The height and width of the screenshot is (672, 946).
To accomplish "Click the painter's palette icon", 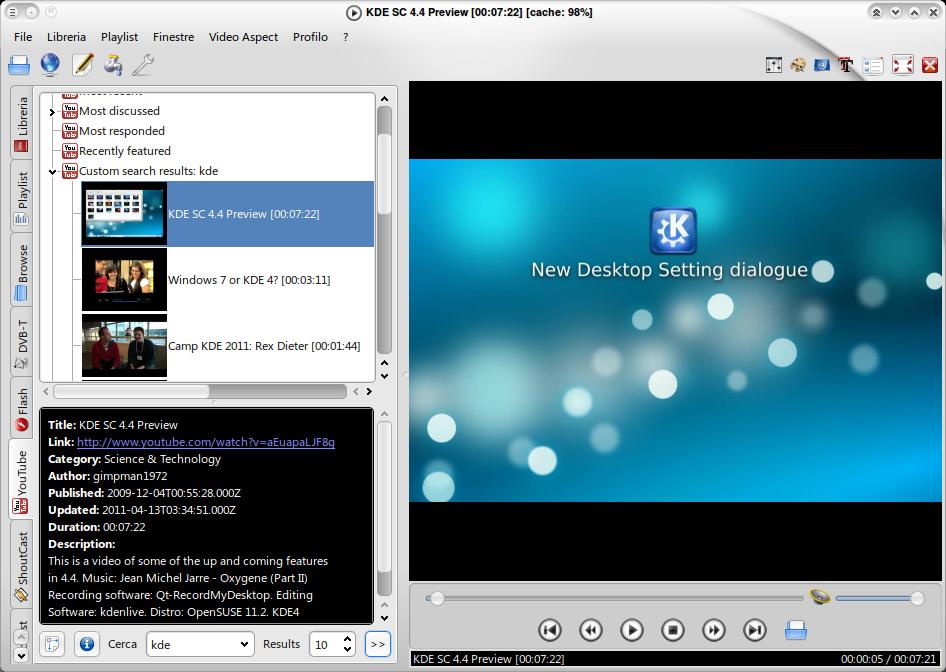I will (x=798, y=65).
